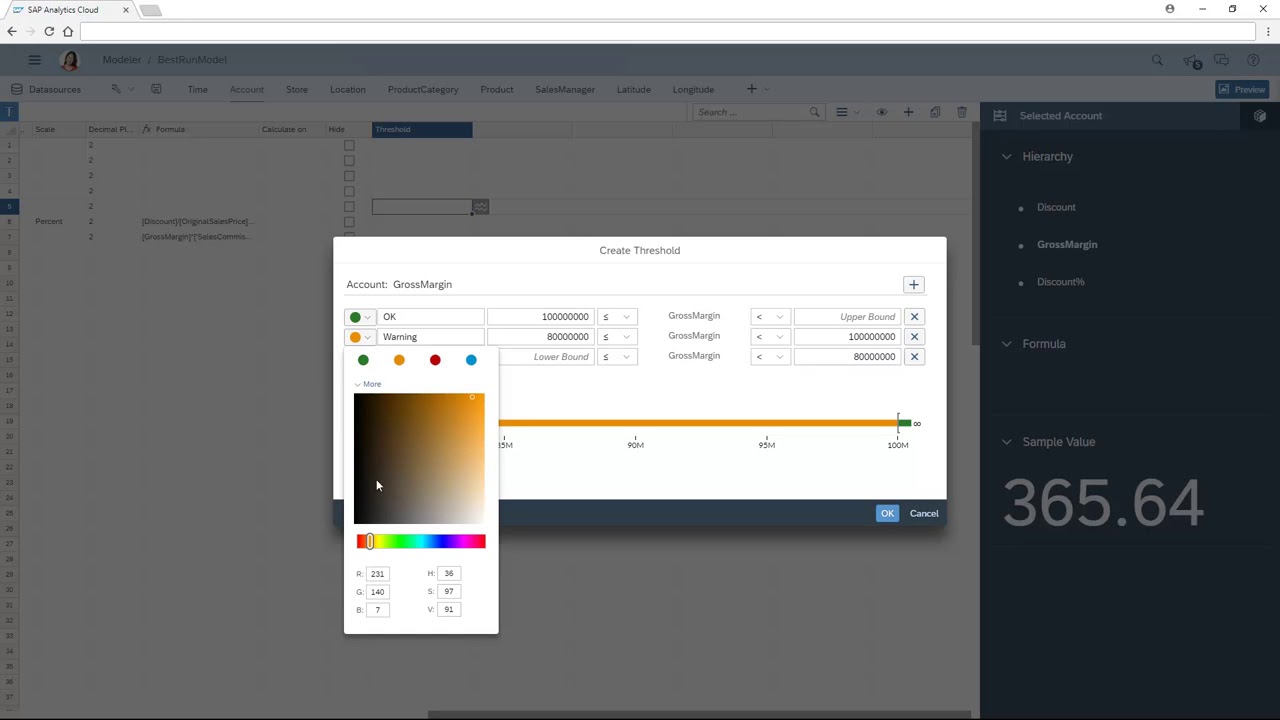The height and width of the screenshot is (720, 1280).
Task: Click the save icon next to wrench
Action: (x=156, y=89)
